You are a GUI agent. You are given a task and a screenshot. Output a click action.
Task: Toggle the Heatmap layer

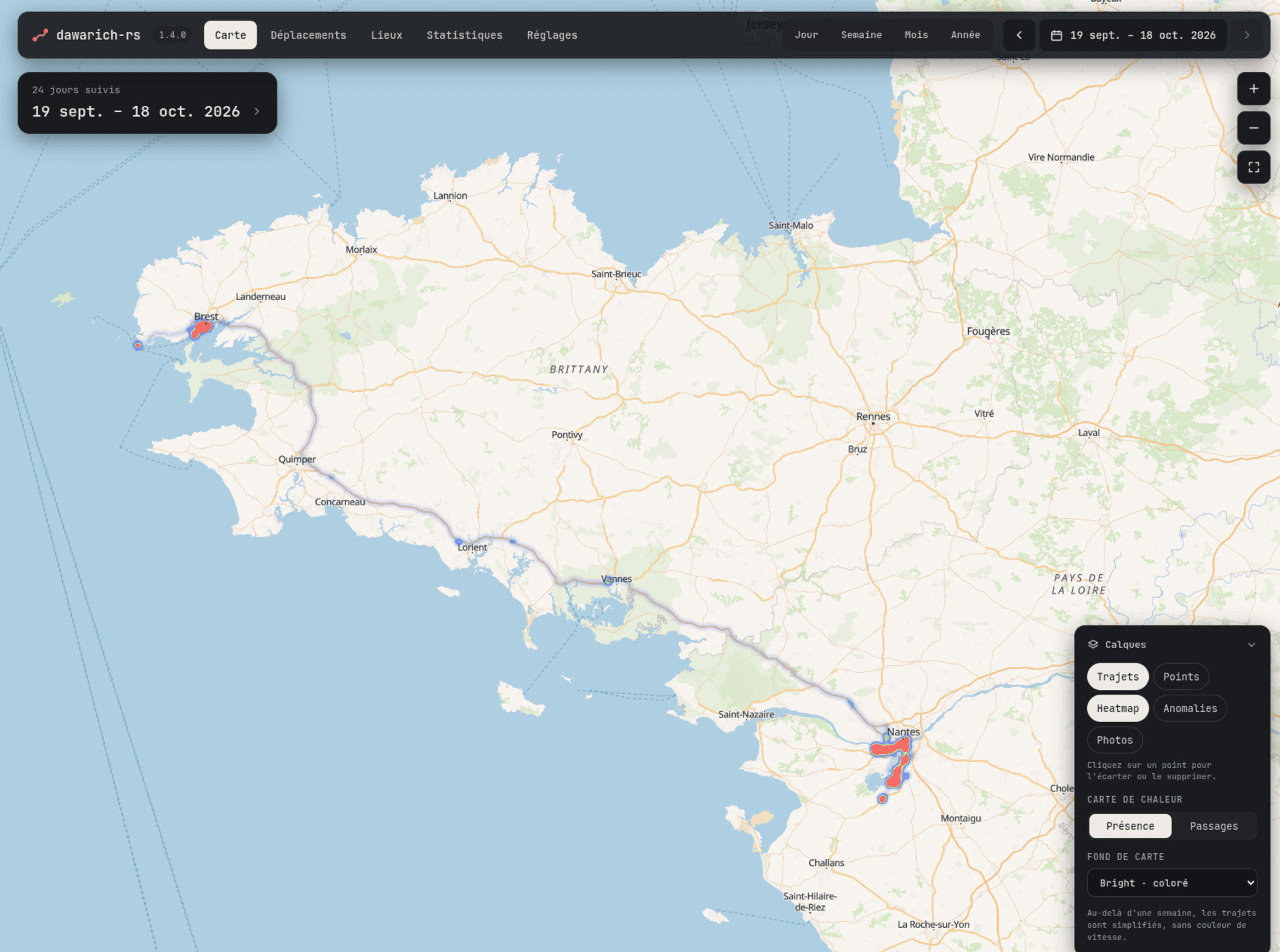(x=1117, y=708)
